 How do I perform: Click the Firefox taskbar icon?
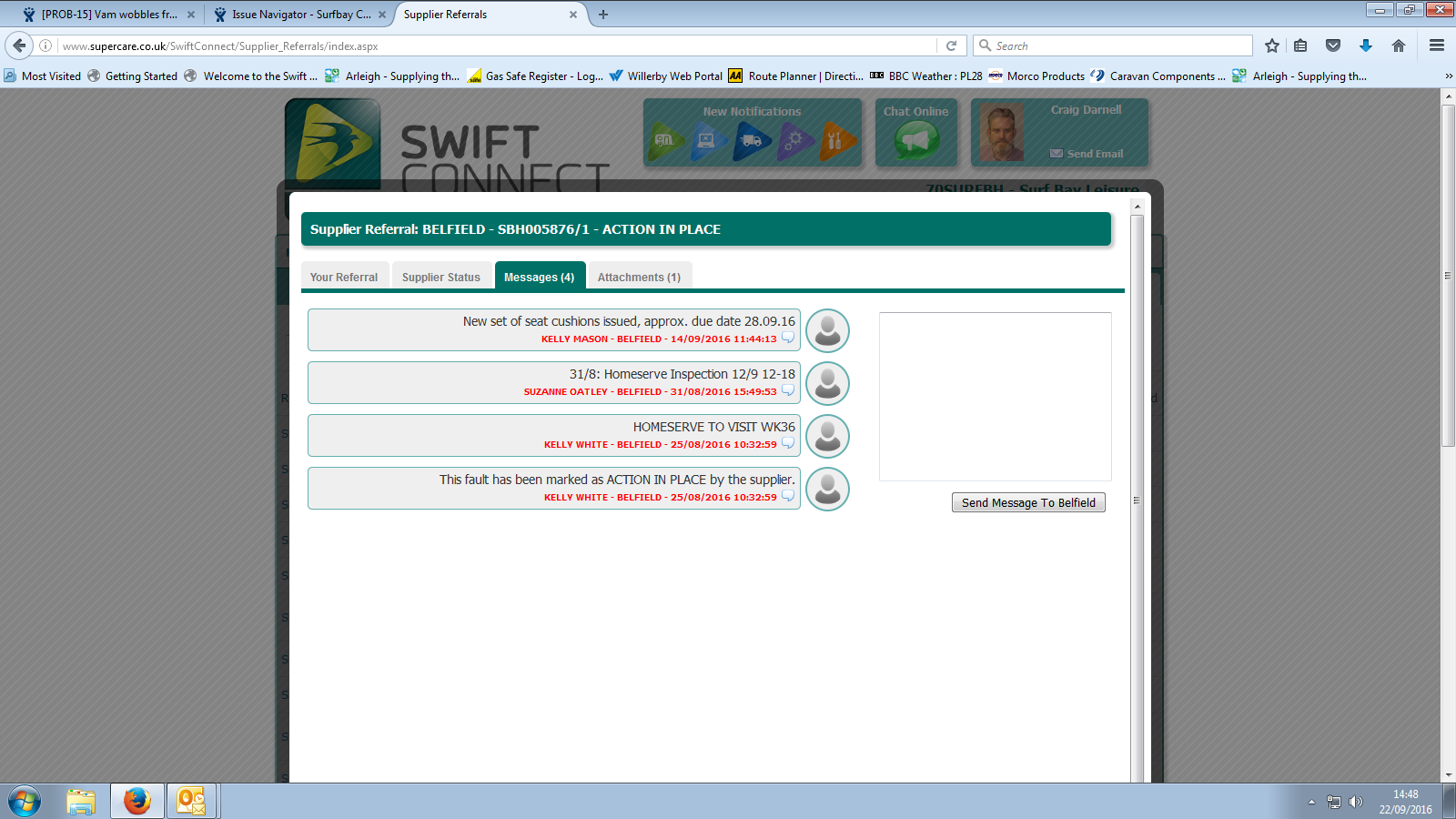[137, 802]
